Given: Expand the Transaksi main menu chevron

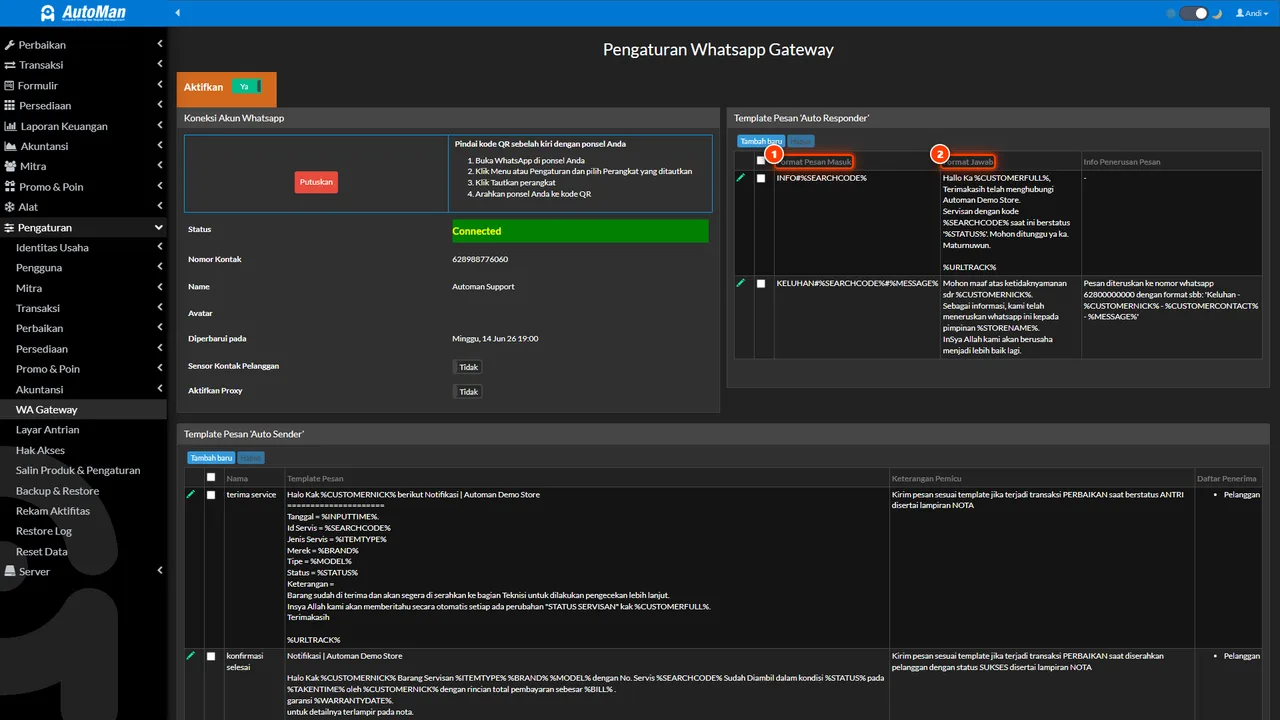Looking at the screenshot, I should (160, 65).
